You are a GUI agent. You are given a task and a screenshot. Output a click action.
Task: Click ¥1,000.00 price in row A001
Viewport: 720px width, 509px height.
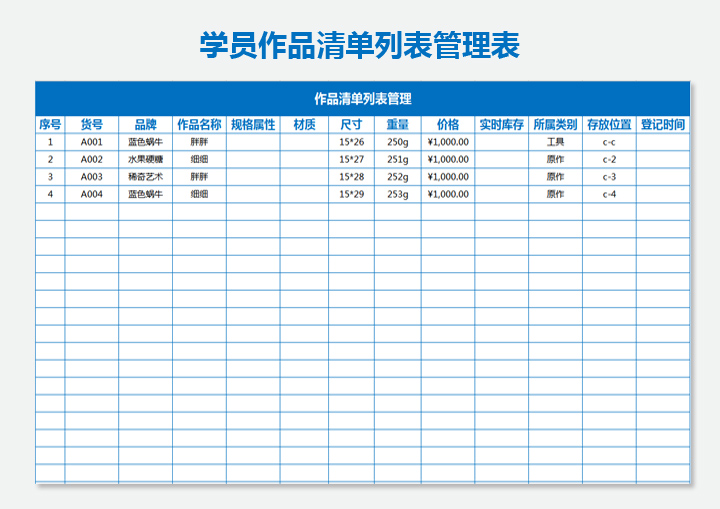[x=448, y=142]
